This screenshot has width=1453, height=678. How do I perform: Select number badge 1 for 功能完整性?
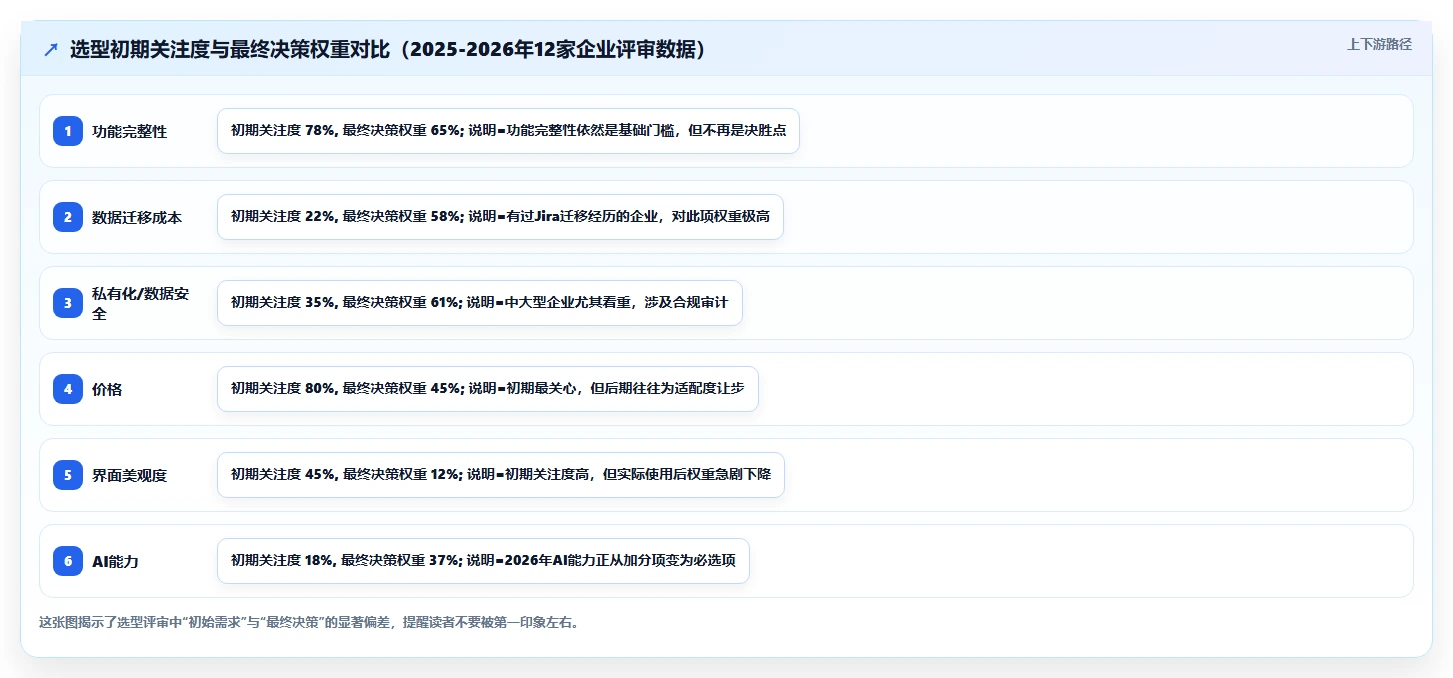pyautogui.click(x=68, y=131)
